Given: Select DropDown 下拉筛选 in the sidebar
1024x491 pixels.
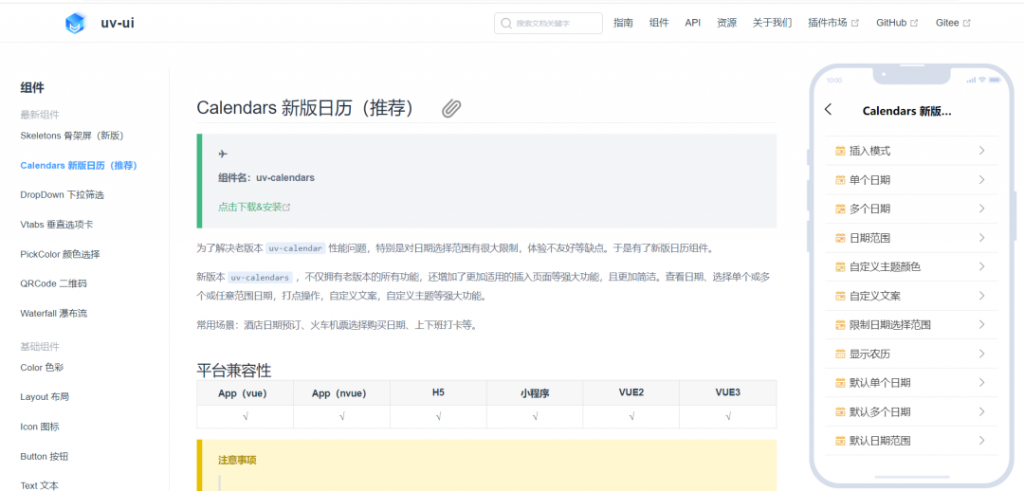Looking at the screenshot, I should (x=62, y=195).
